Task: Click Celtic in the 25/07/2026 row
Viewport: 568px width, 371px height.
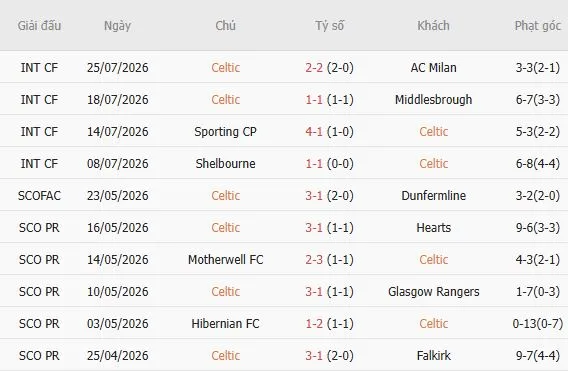Action: pos(225,68)
